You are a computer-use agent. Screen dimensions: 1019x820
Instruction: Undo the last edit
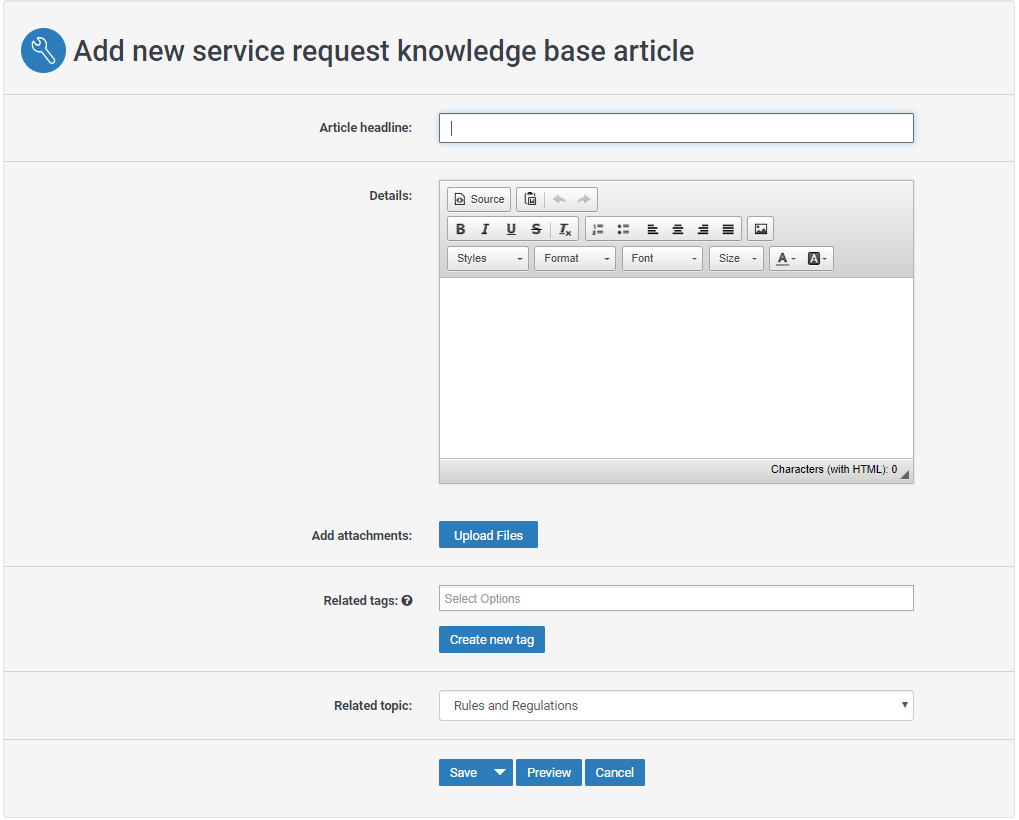pos(559,199)
